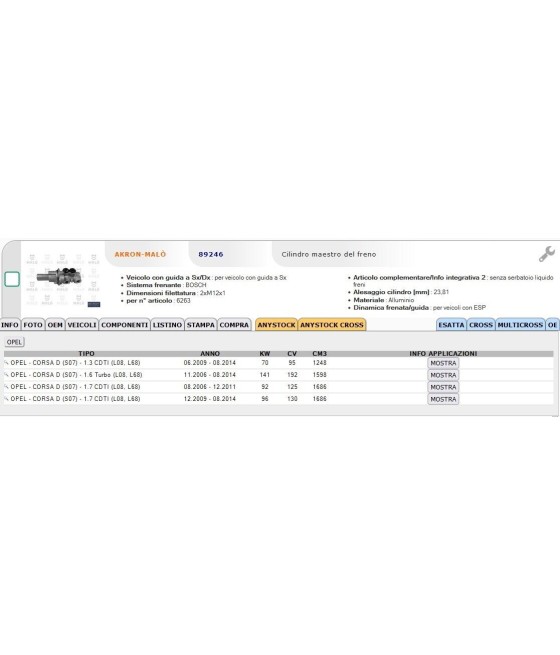Select the VEICOLI tab
The width and height of the screenshot is (560, 655).
point(82,325)
